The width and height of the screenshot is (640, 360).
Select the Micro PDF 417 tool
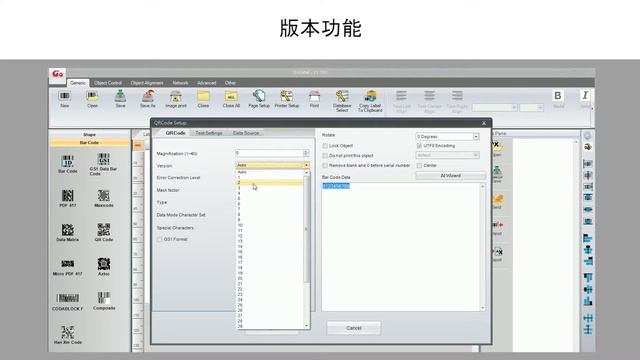click(68, 267)
